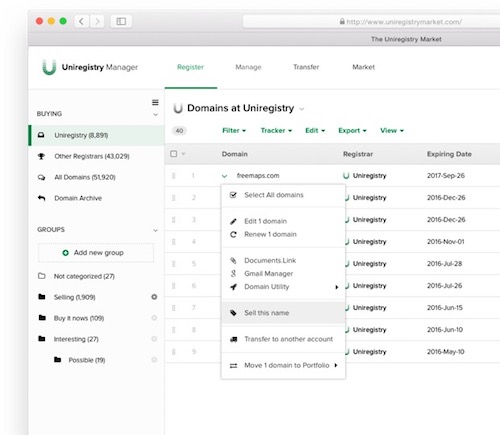Click the Uniregistry U logo in header
Viewport: 500px width, 435px height.
49,67
